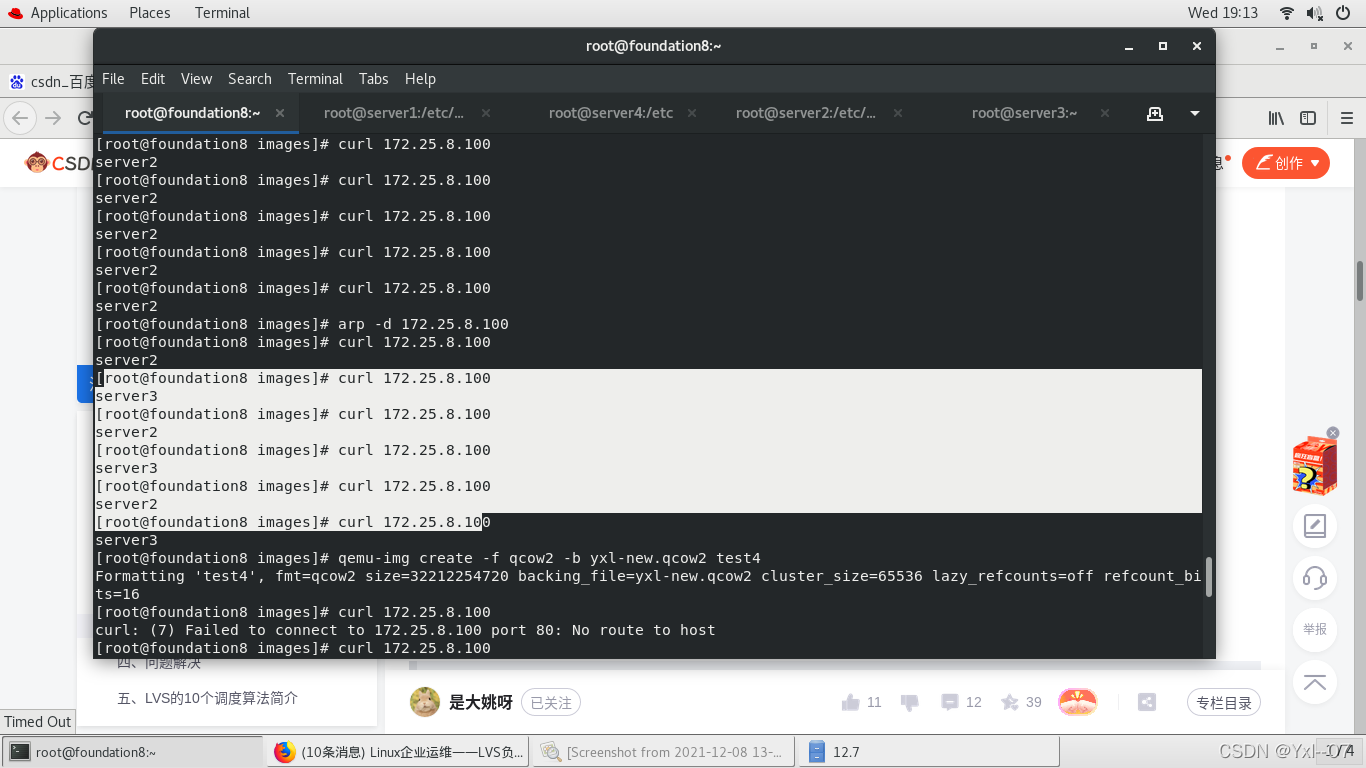Image resolution: width=1366 pixels, height=768 pixels.
Task: Click the qemu-img create command line
Action: [428, 558]
